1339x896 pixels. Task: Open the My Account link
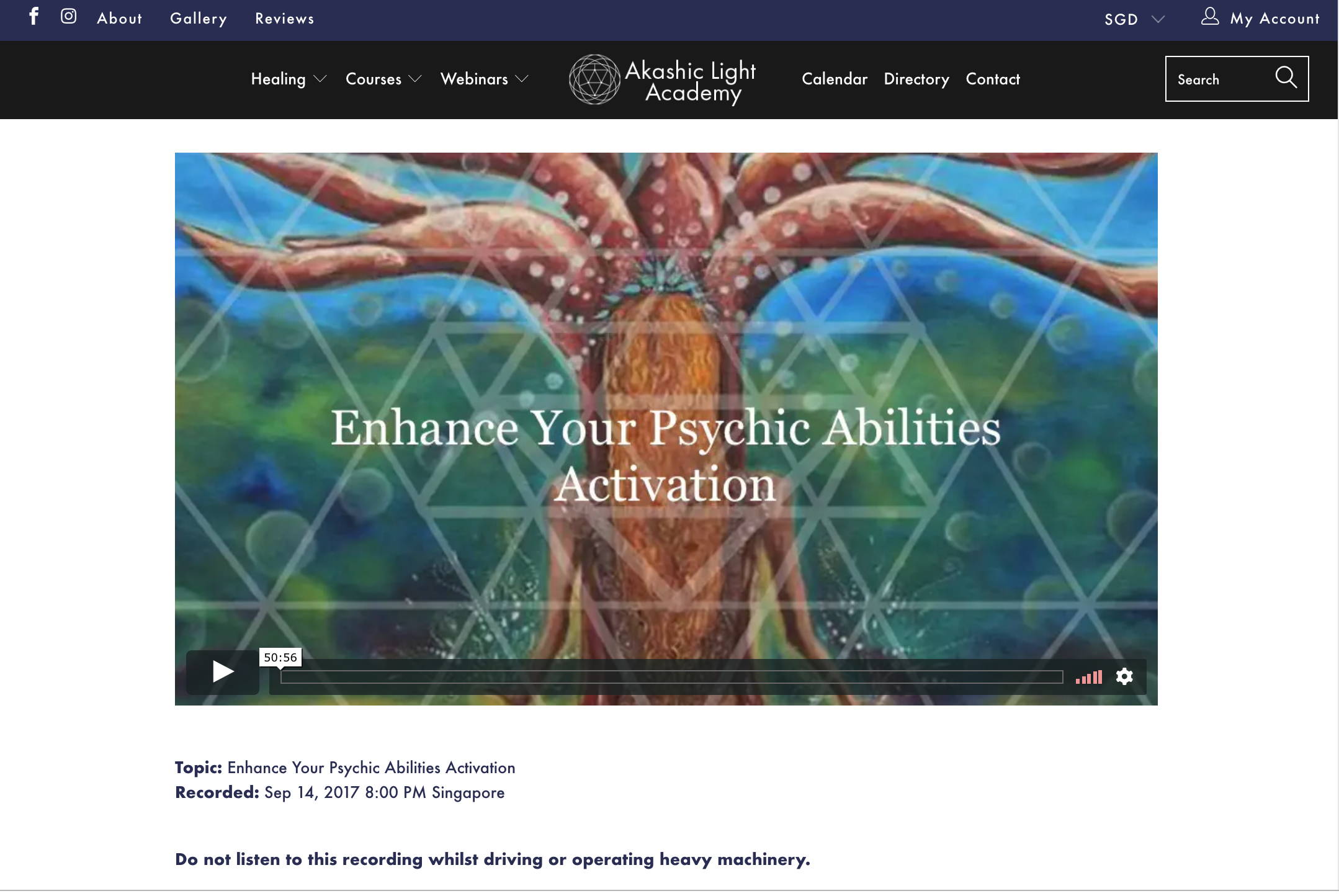click(1275, 19)
